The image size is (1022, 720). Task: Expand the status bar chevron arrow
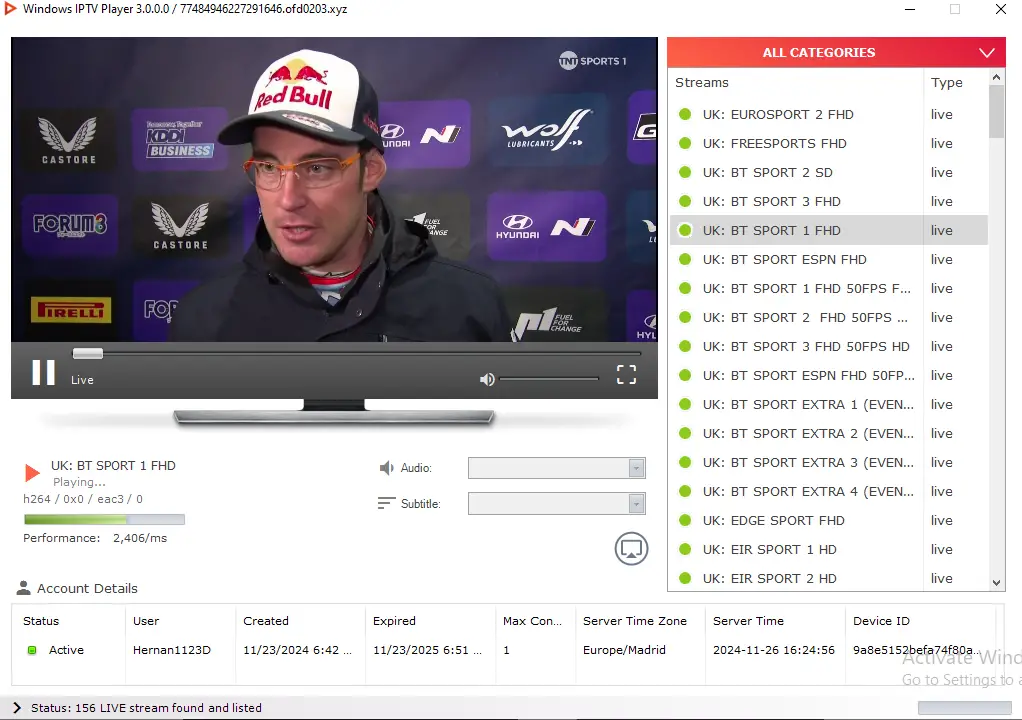click(17, 708)
